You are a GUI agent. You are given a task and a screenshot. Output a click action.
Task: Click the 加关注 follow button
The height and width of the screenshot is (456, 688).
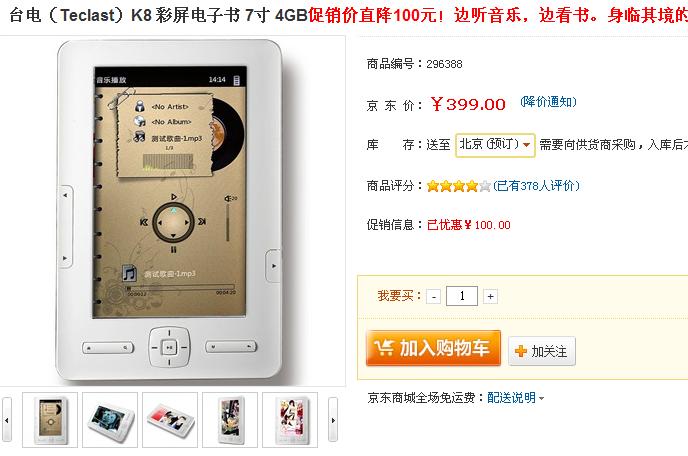[541, 351]
